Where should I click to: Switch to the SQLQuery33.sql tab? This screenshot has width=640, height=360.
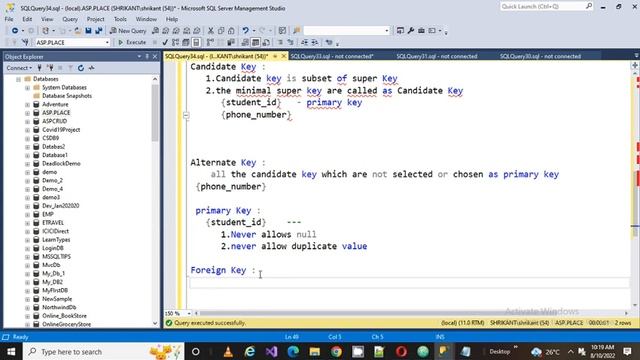[x=332, y=56]
